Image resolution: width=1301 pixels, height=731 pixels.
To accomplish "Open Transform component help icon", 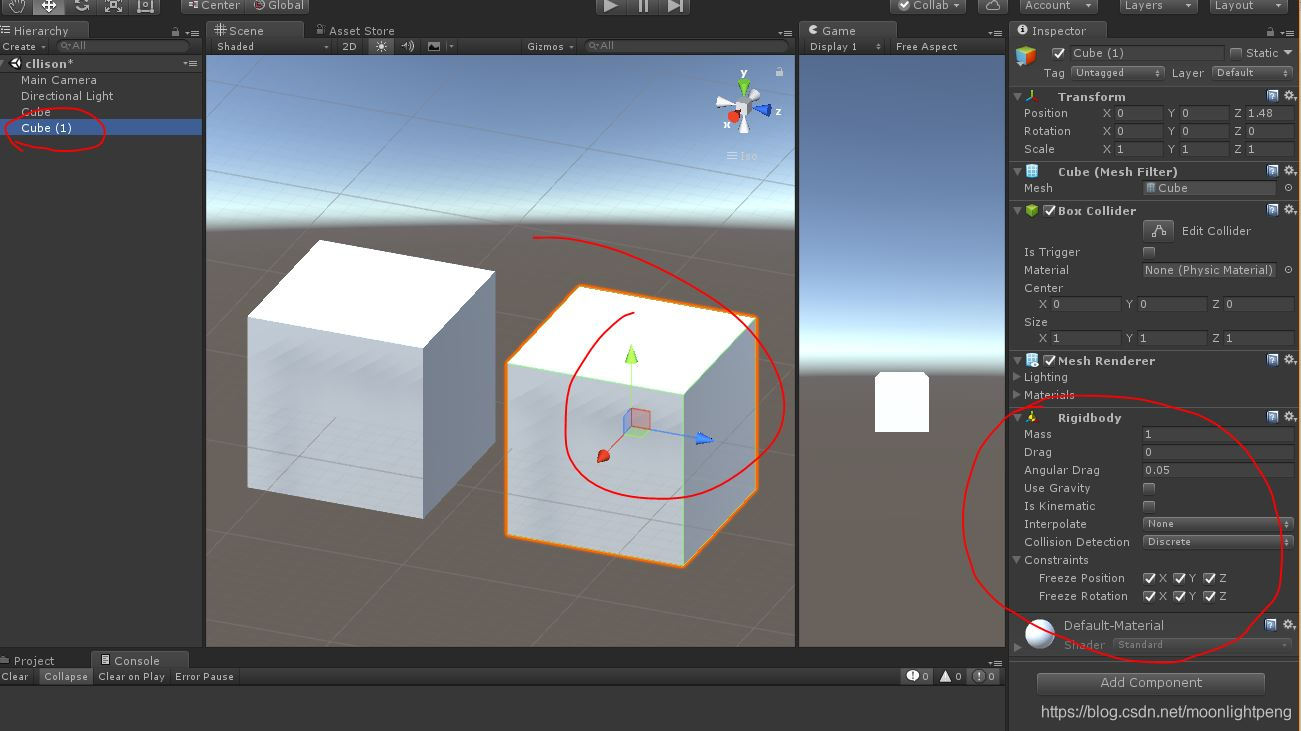I will pyautogui.click(x=1272, y=96).
